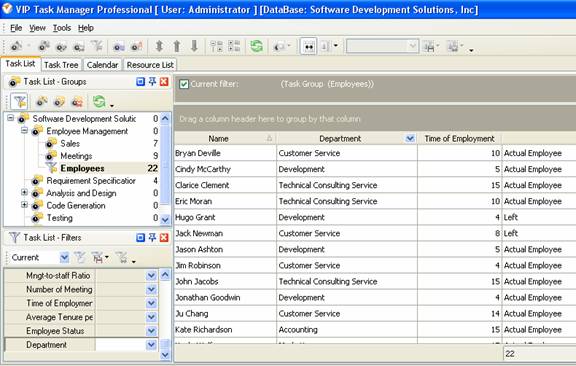This screenshot has width=576, height=366.
Task: Click the funnel clear-filter icon in main toolbar
Action: (97, 46)
